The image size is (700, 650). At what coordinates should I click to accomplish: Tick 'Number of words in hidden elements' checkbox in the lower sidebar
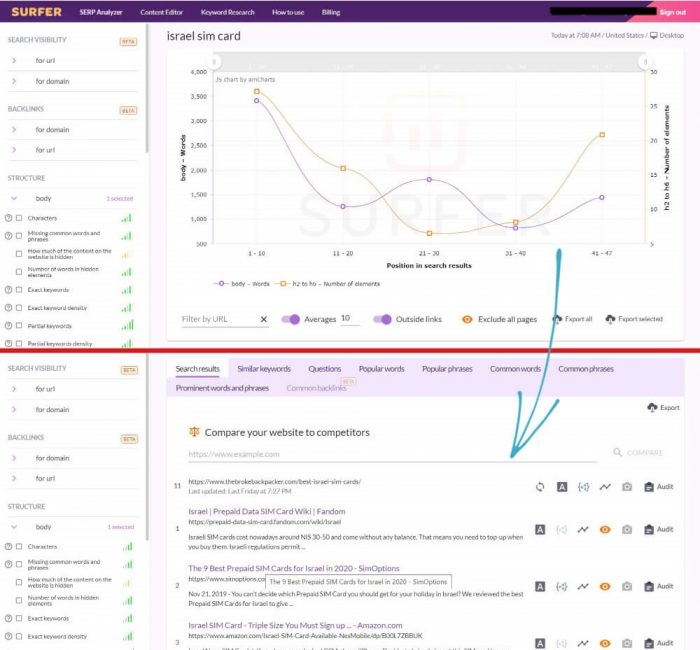pos(19,600)
